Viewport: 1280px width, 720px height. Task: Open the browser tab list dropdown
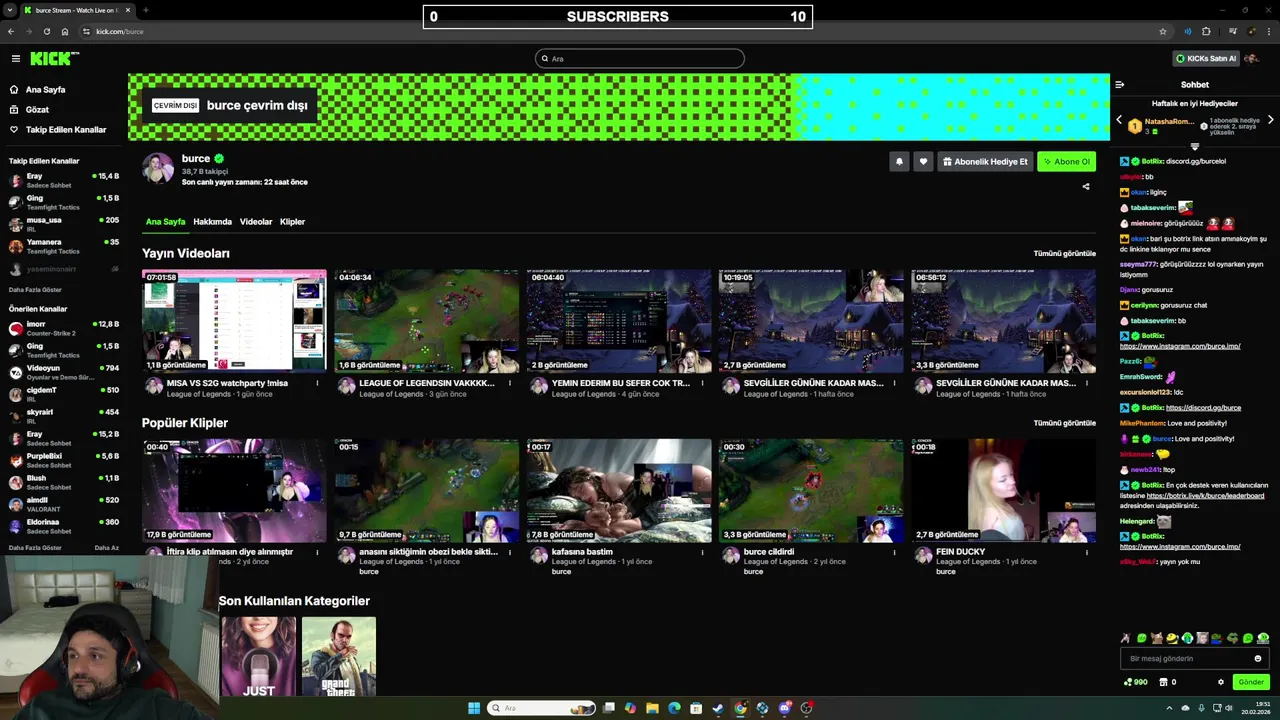(x=8, y=10)
